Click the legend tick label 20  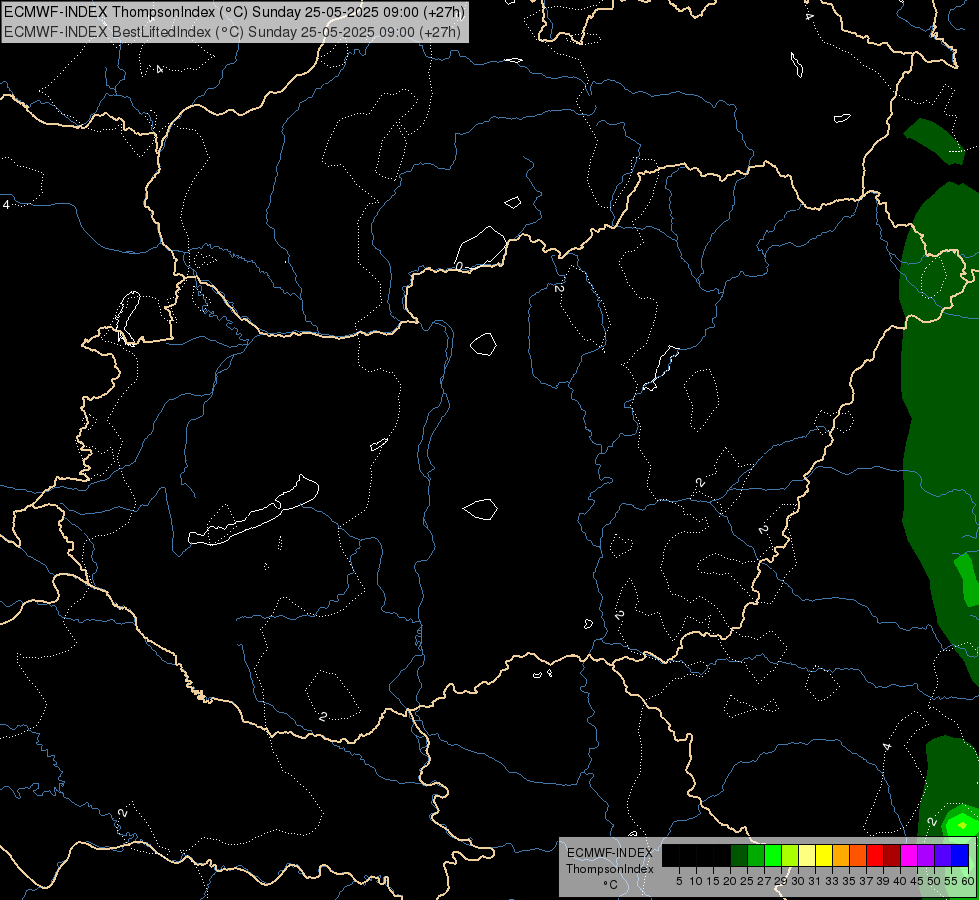coord(730,881)
